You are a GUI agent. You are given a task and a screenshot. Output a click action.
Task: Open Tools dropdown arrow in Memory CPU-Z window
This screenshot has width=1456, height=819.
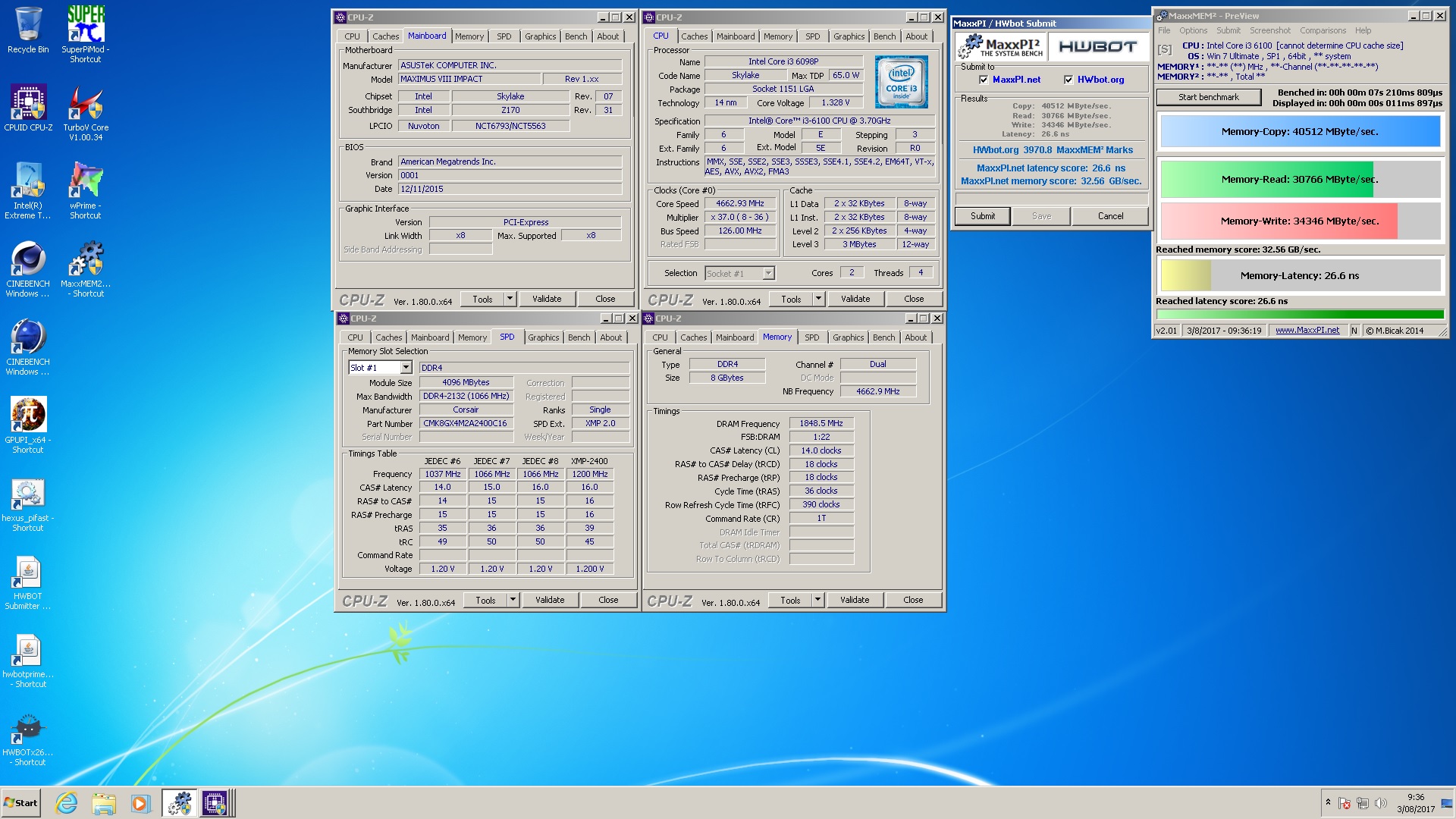[817, 600]
